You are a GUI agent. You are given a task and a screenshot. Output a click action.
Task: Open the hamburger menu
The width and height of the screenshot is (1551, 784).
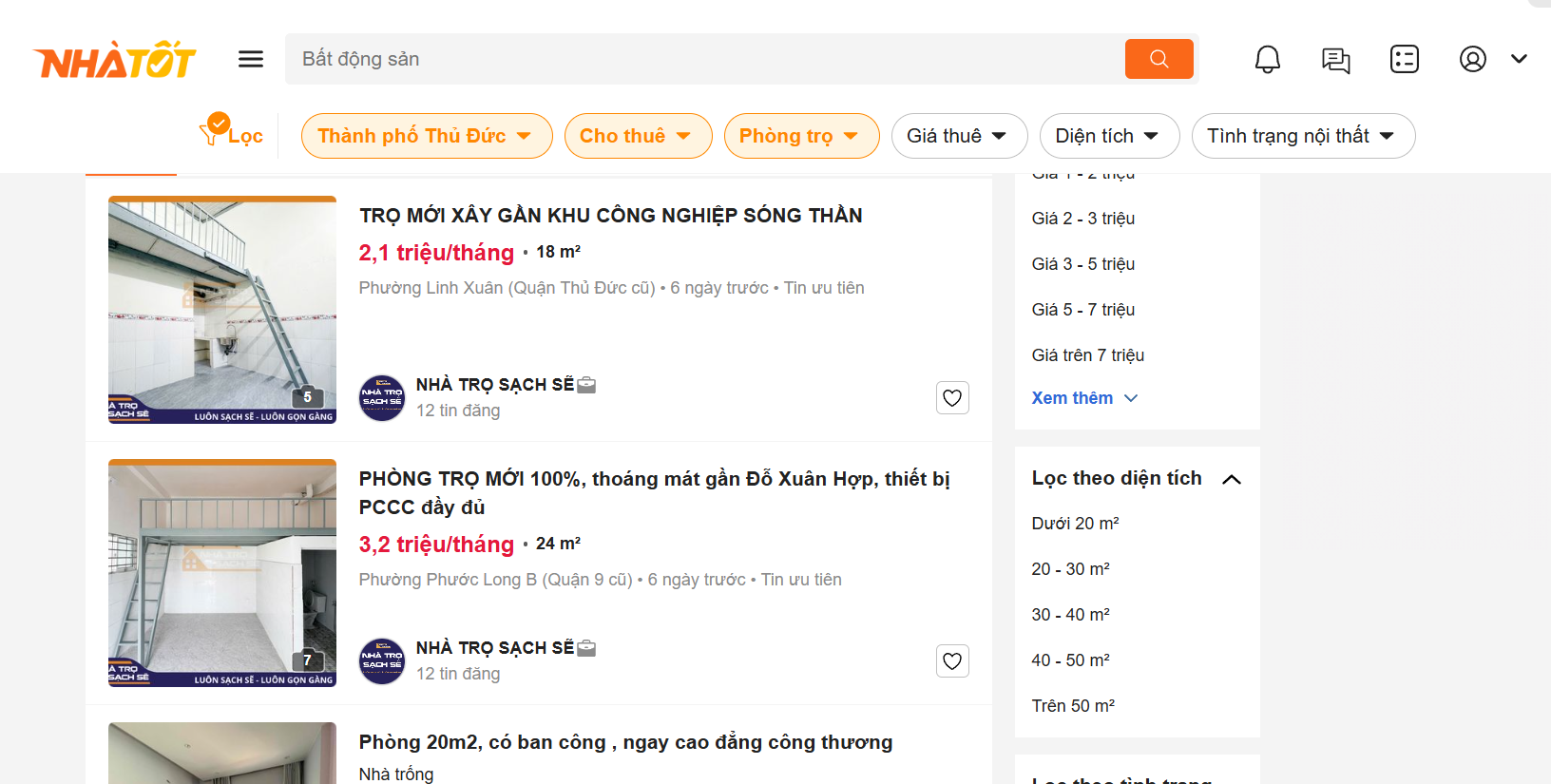[251, 59]
